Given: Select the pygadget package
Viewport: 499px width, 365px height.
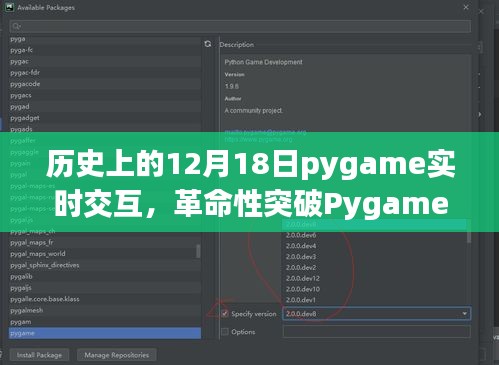Looking at the screenshot, I should [105, 118].
